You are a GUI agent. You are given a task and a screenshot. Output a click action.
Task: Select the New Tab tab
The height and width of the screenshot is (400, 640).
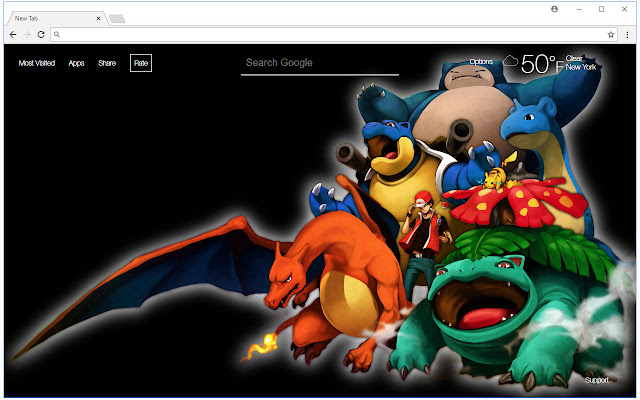56,18
